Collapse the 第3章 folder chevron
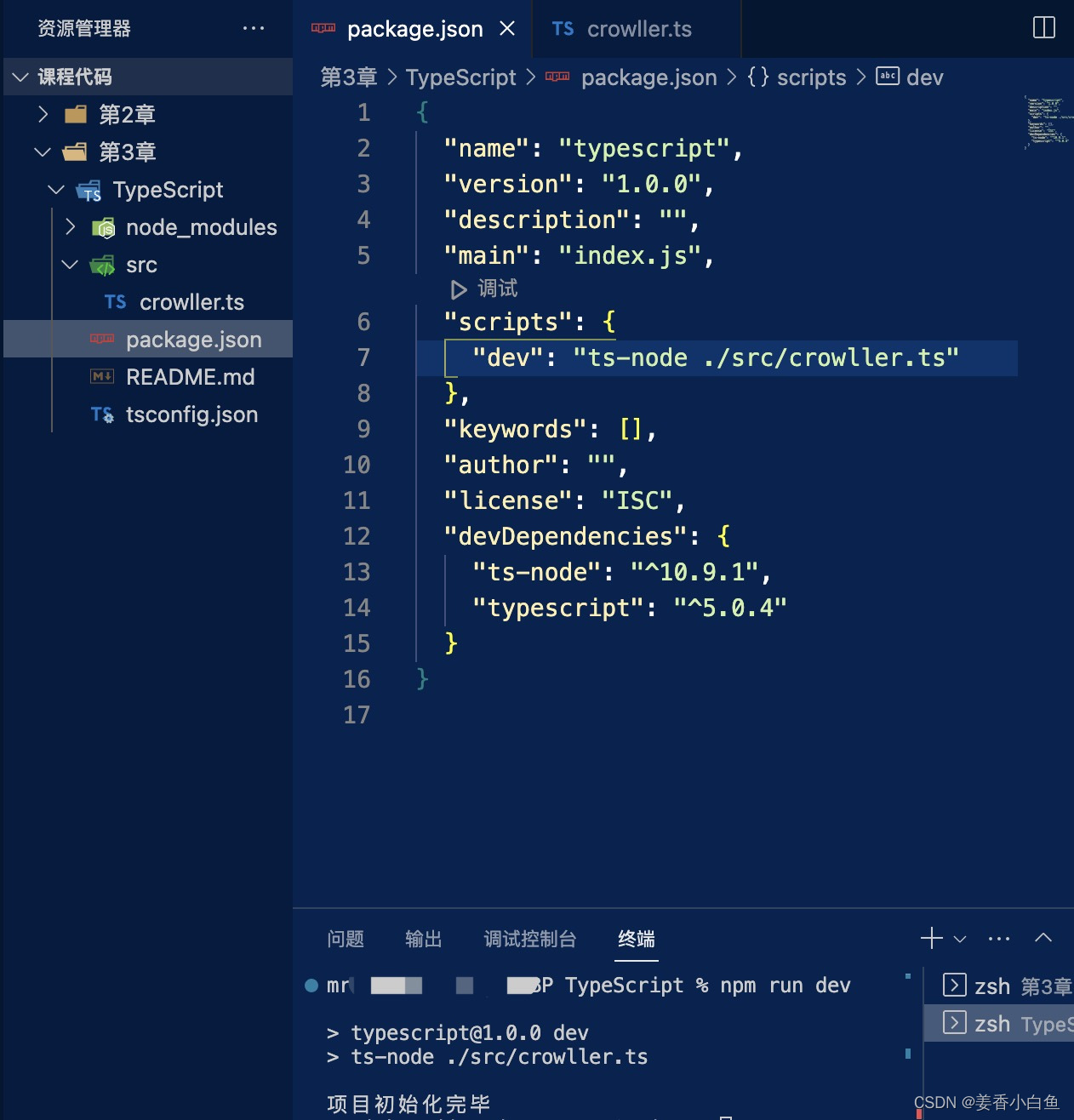 (43, 151)
